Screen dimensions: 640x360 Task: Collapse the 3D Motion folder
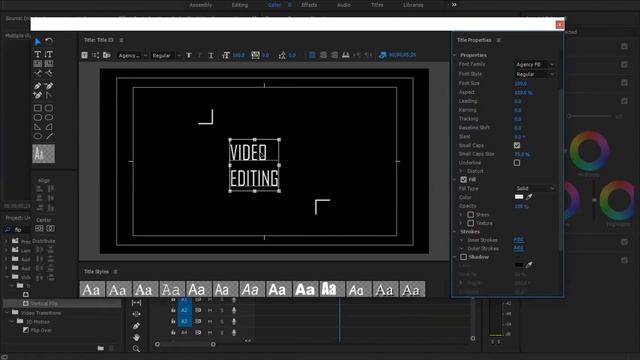[x=12, y=322]
